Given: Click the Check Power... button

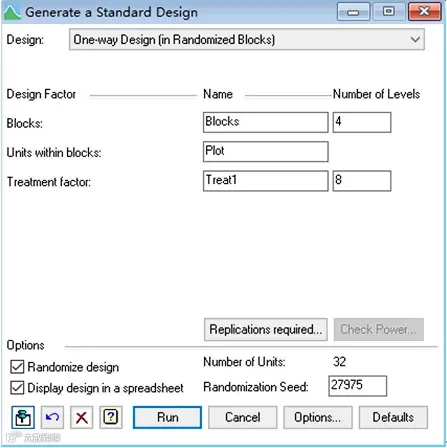Looking at the screenshot, I should click(x=379, y=329).
